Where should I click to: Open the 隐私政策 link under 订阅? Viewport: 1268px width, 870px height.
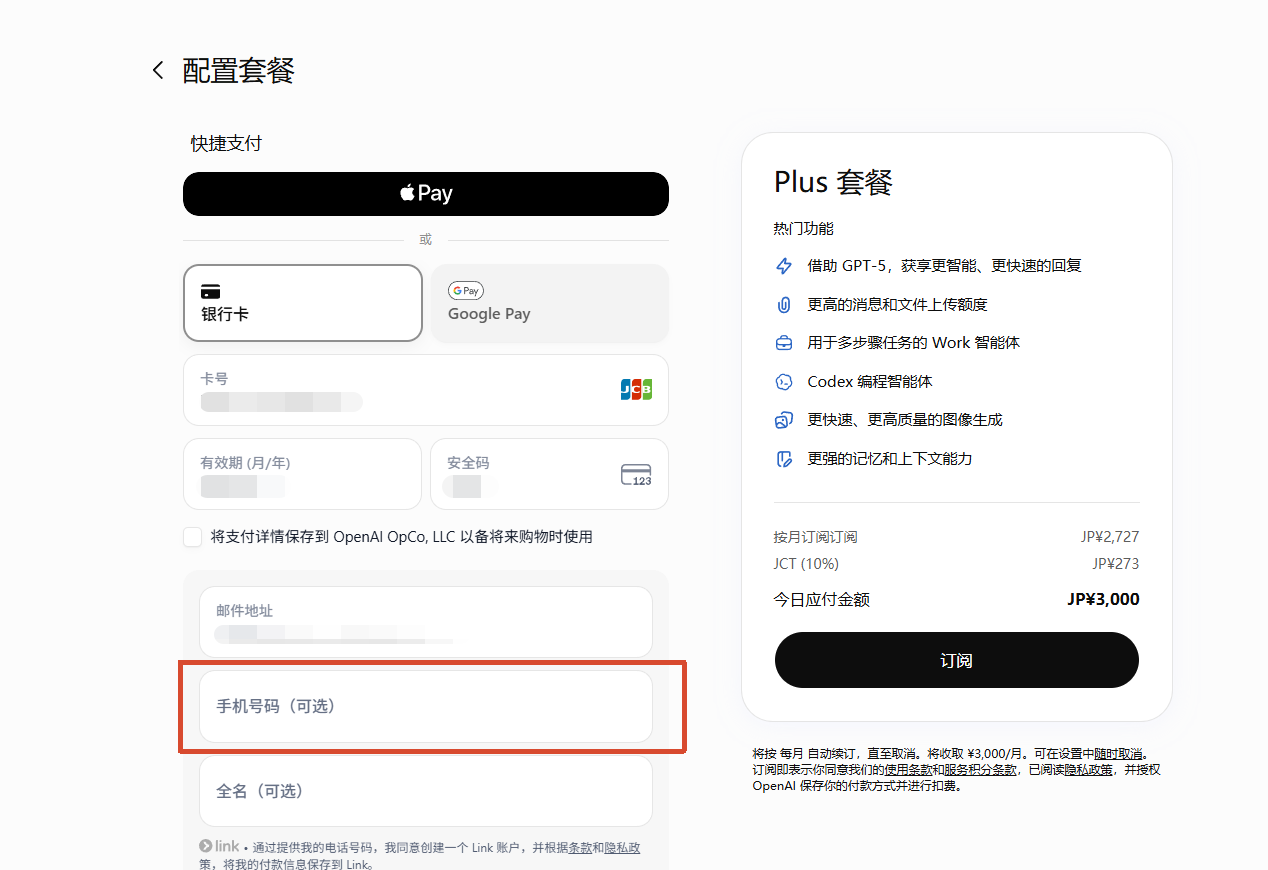click(x=1088, y=770)
